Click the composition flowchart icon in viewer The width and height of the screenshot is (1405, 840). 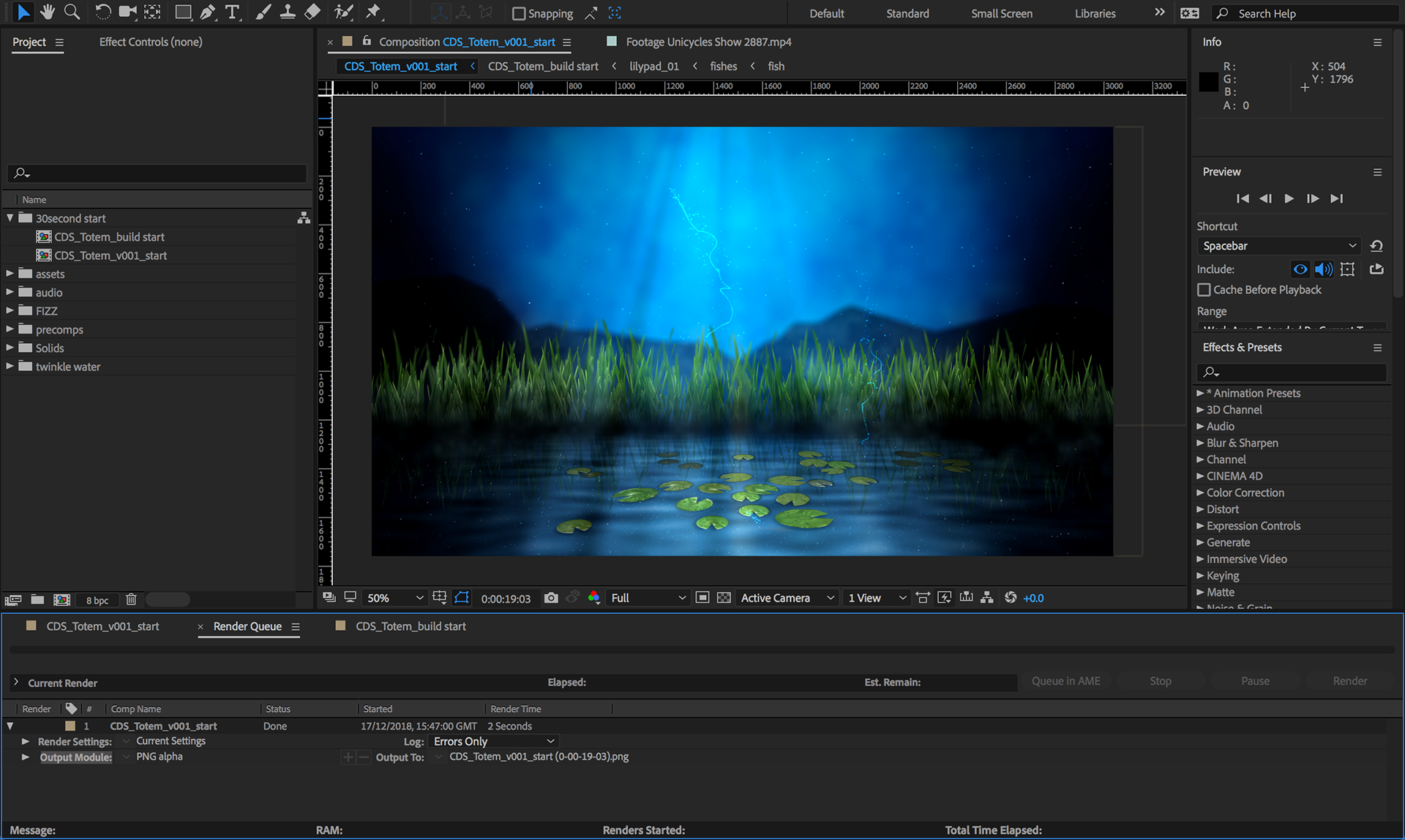pyautogui.click(x=987, y=598)
